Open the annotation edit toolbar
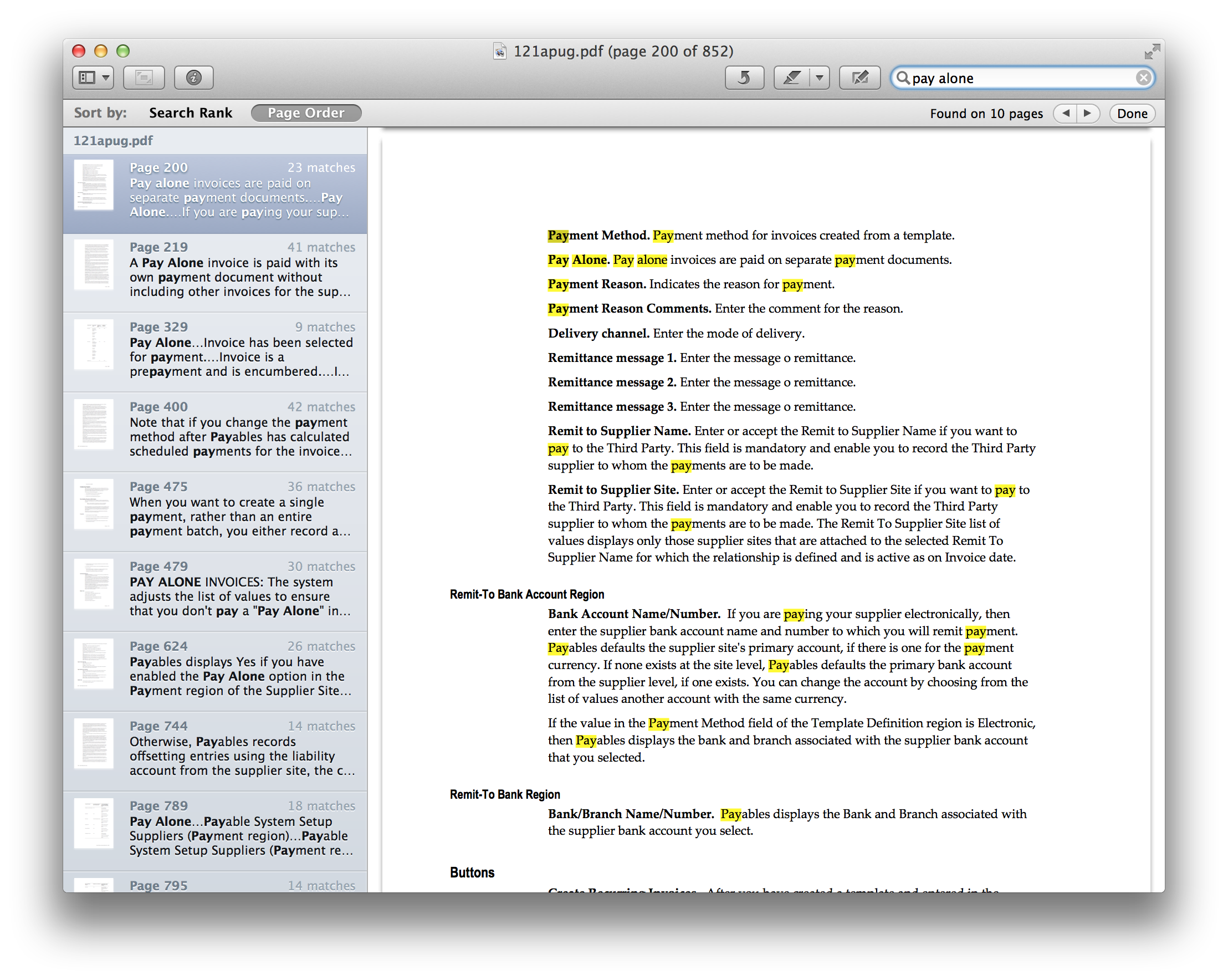The height and width of the screenshot is (980, 1228). [x=859, y=77]
